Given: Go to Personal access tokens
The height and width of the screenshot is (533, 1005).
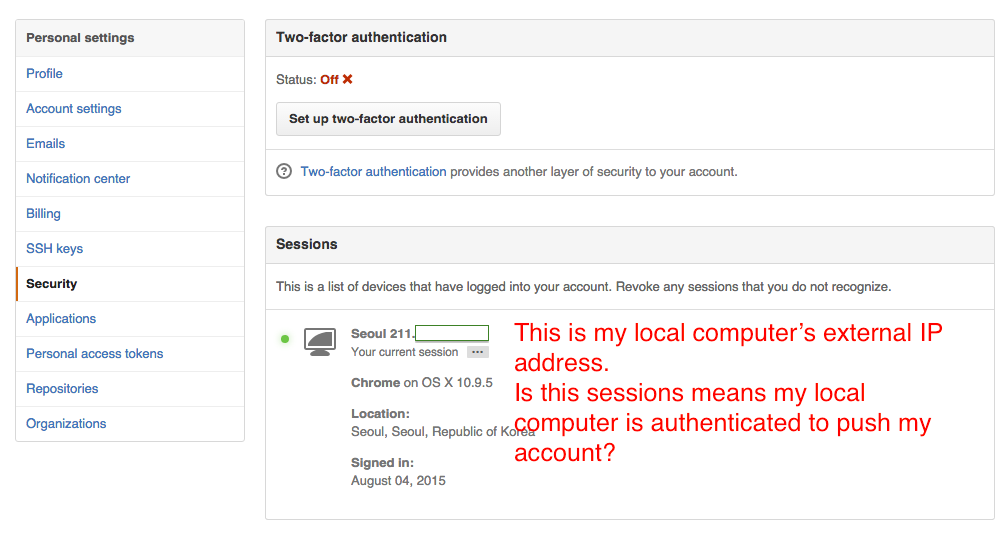Looking at the screenshot, I should click(x=95, y=354).
